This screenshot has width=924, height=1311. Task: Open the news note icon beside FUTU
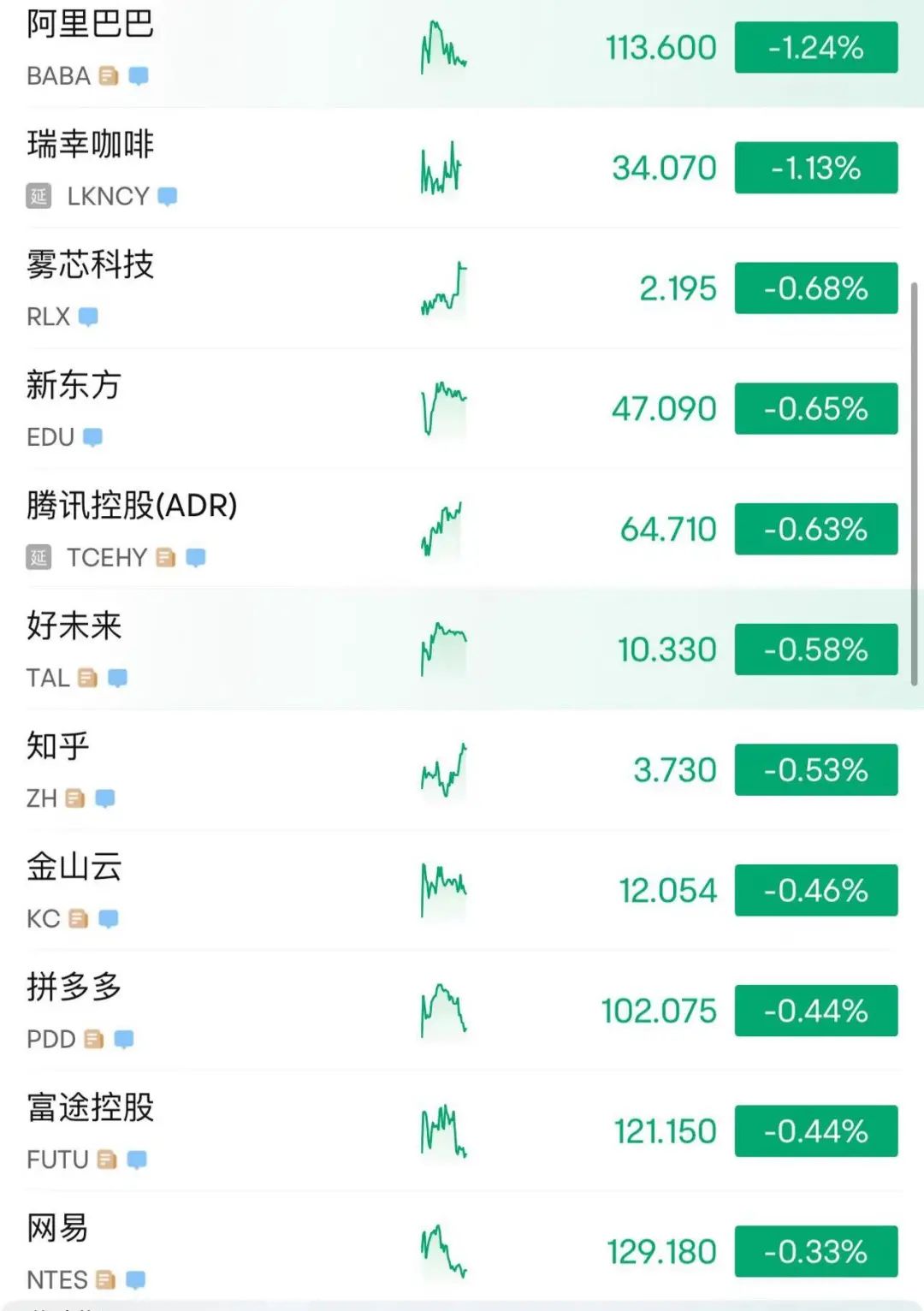(x=107, y=1160)
